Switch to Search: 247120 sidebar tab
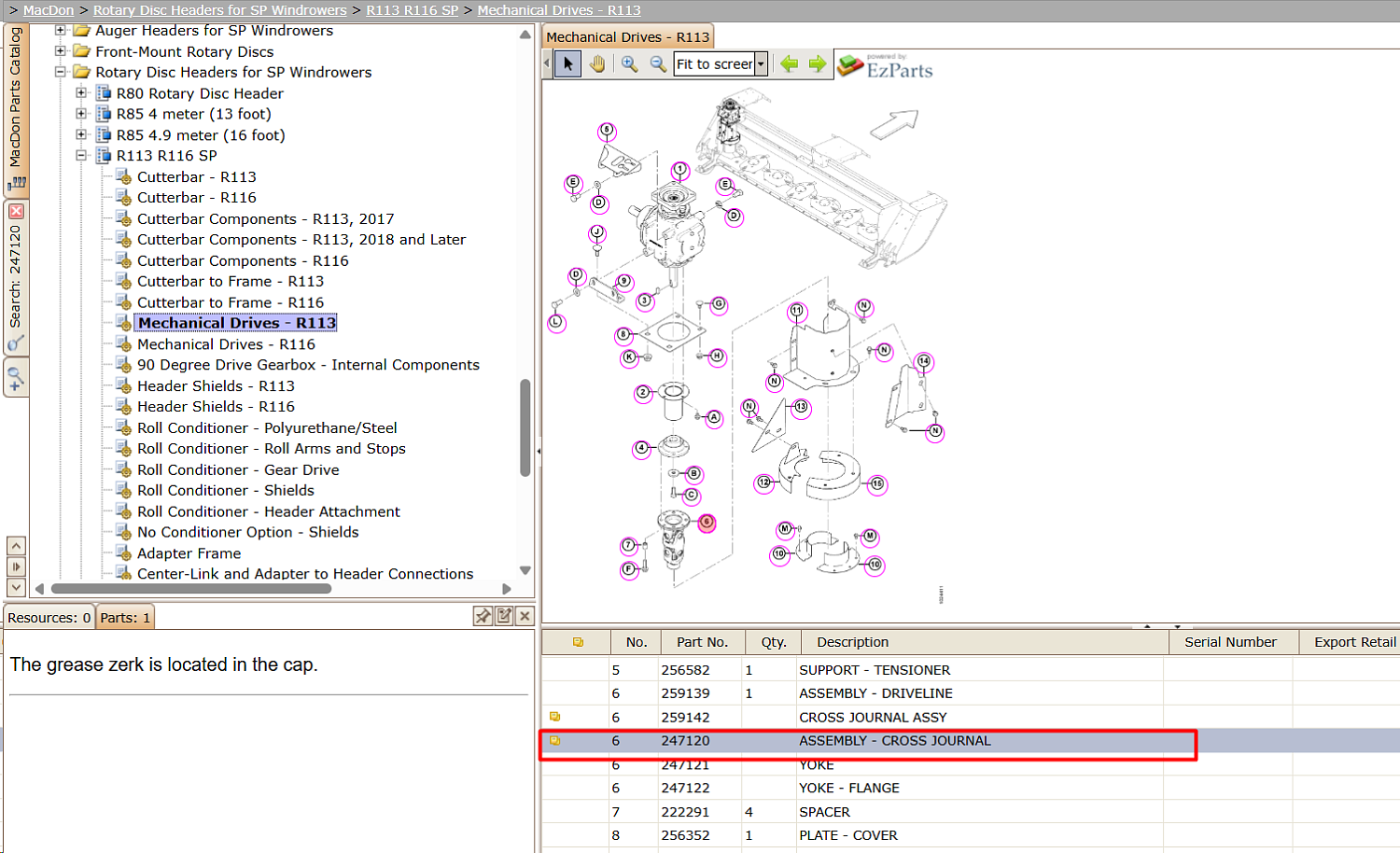This screenshot has width=1400, height=853. (x=16, y=277)
